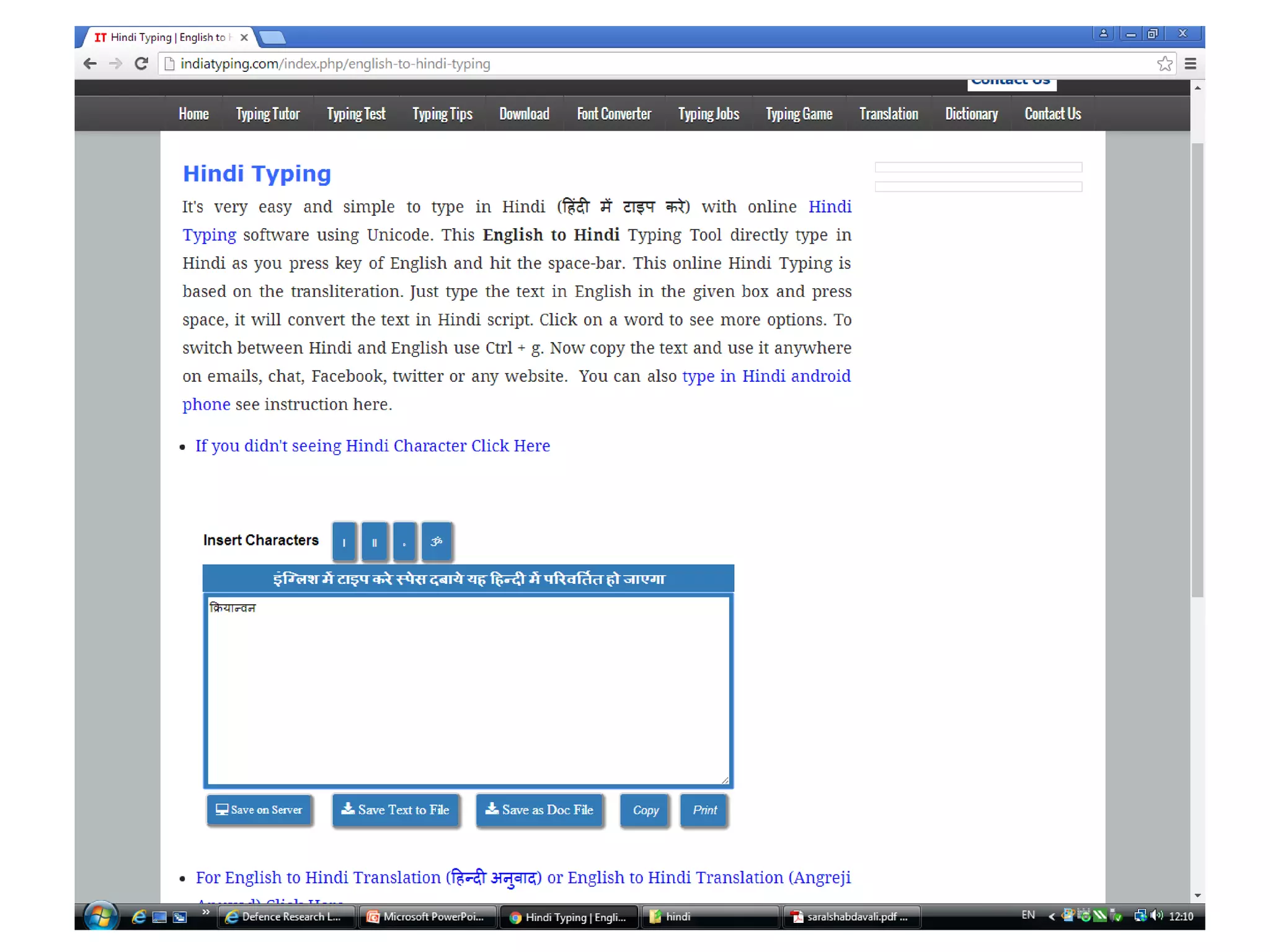
Task: Bookmark page with the star icon
Action: click(x=1164, y=63)
